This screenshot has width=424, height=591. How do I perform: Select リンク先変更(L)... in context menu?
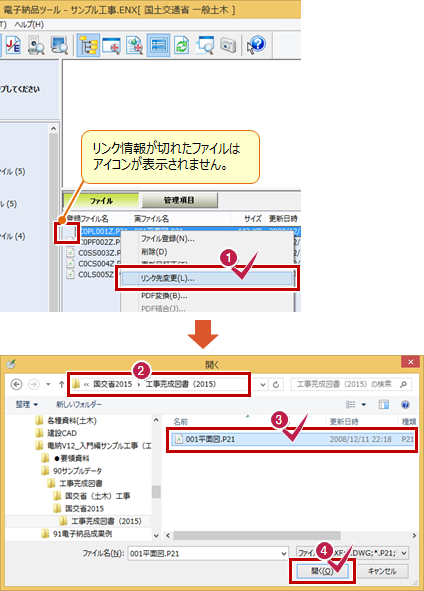(x=206, y=279)
